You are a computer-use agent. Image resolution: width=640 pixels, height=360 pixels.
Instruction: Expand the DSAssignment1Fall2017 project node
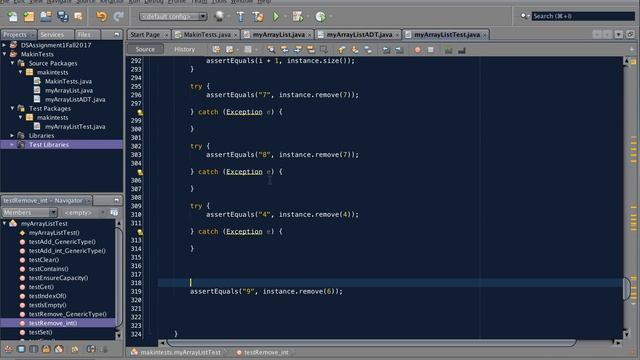pyautogui.click(x=4, y=45)
